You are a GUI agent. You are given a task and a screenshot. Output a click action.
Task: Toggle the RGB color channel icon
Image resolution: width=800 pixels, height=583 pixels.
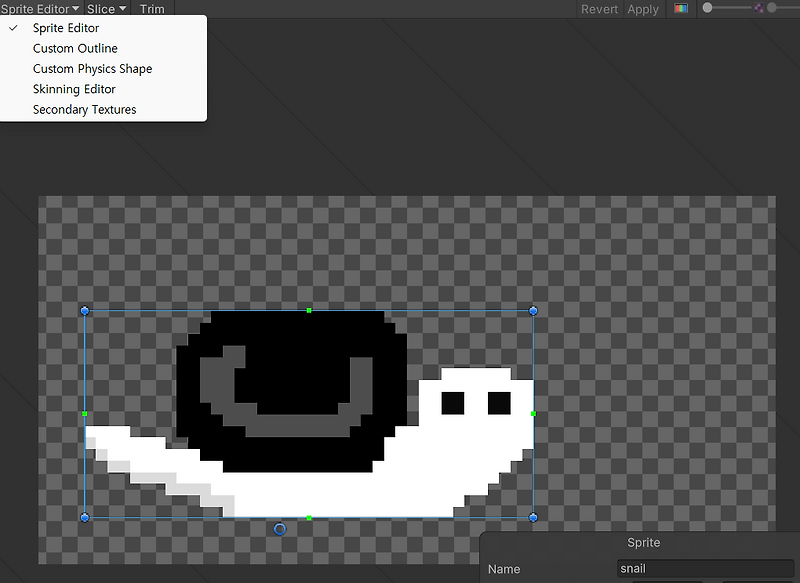[x=681, y=8]
